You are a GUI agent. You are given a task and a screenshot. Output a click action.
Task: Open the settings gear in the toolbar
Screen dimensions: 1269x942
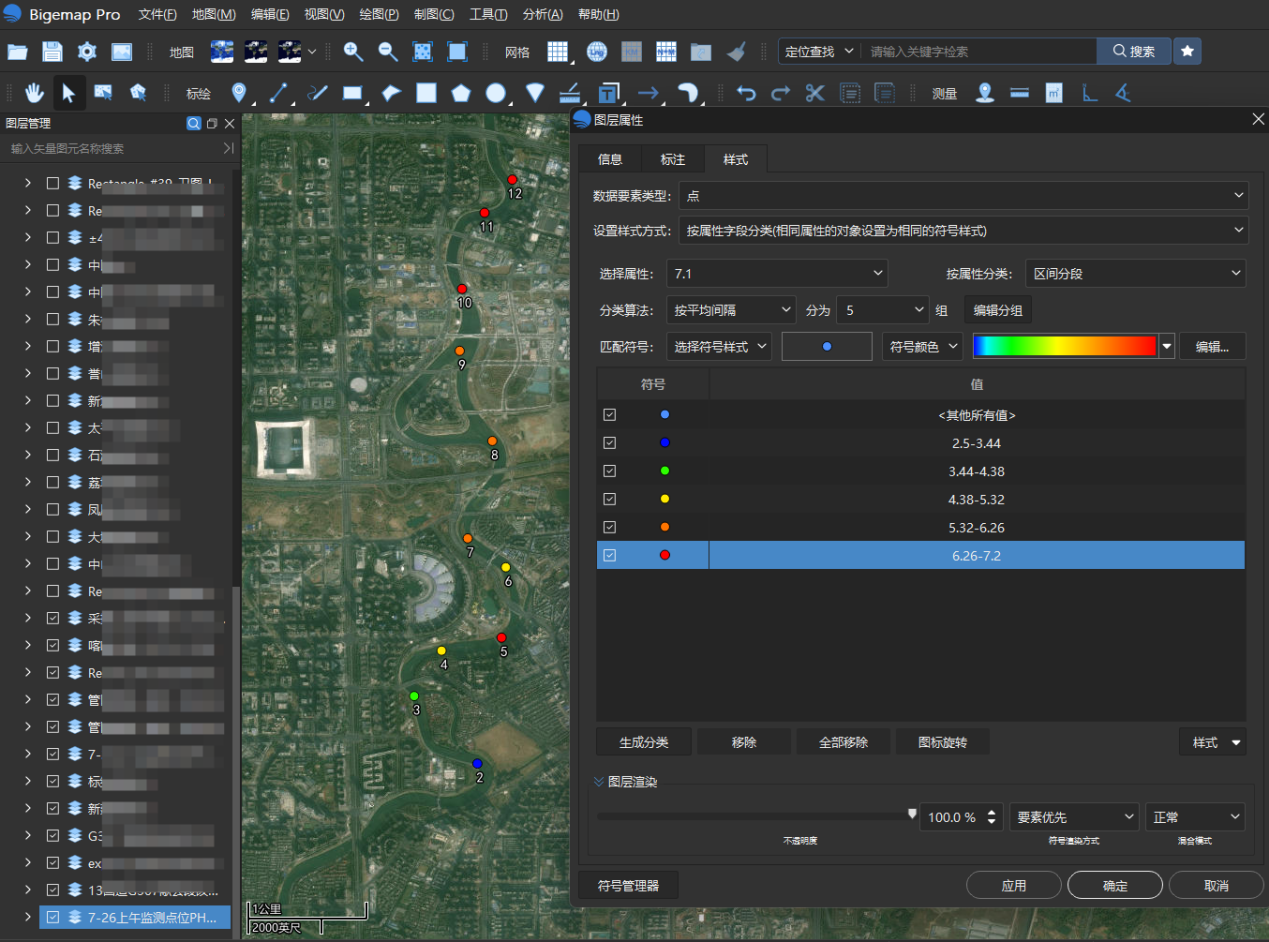point(87,52)
